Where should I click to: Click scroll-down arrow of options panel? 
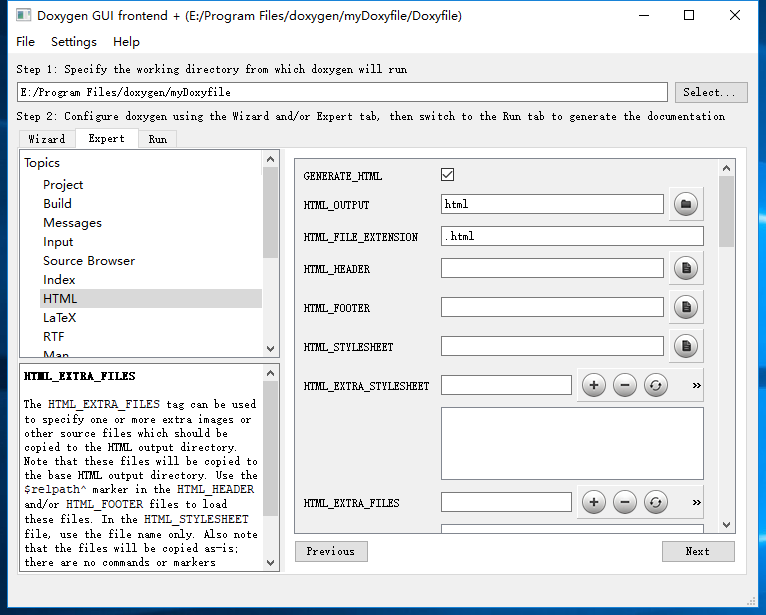[726, 525]
